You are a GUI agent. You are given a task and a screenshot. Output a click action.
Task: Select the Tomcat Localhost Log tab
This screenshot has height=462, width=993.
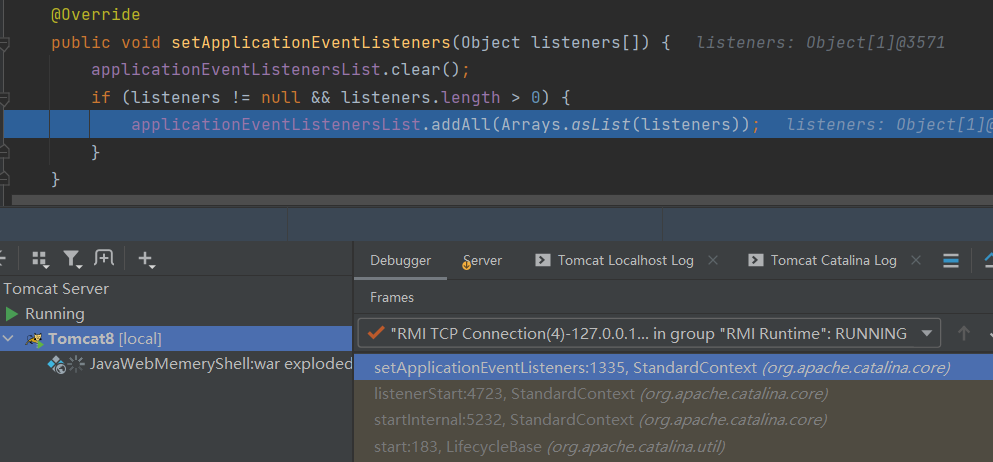[625, 260]
